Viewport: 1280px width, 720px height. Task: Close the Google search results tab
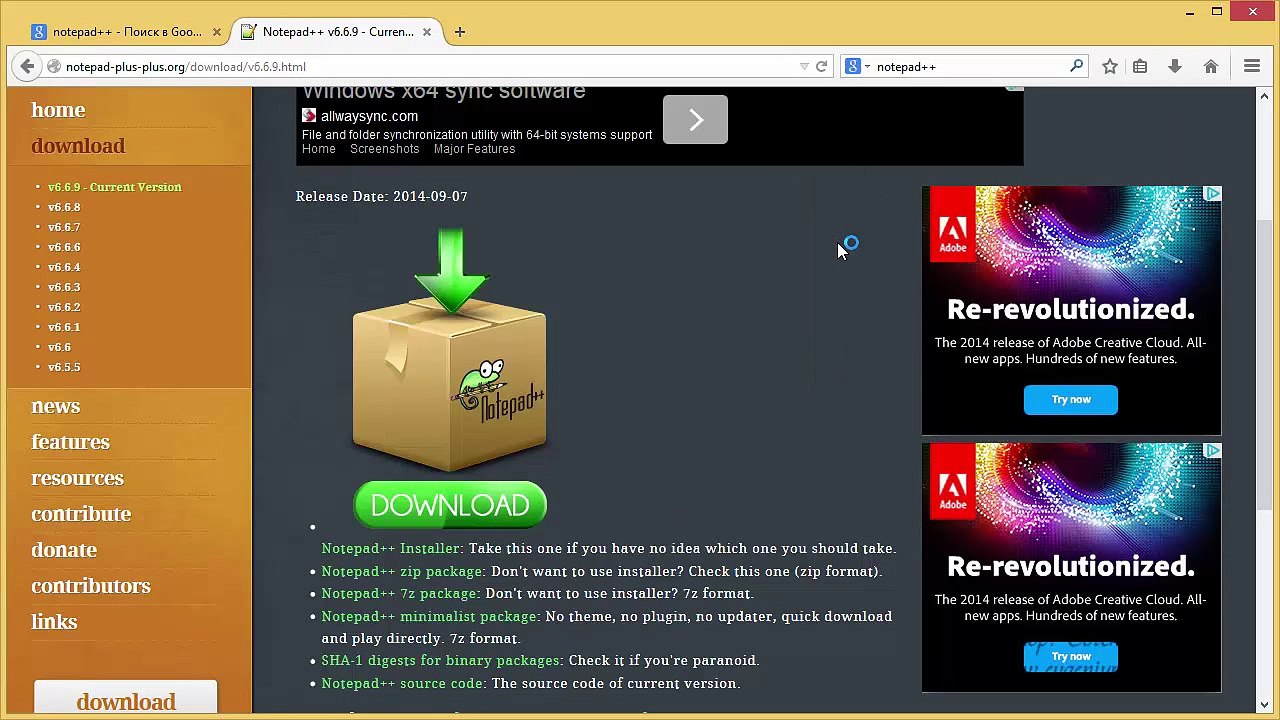(216, 32)
